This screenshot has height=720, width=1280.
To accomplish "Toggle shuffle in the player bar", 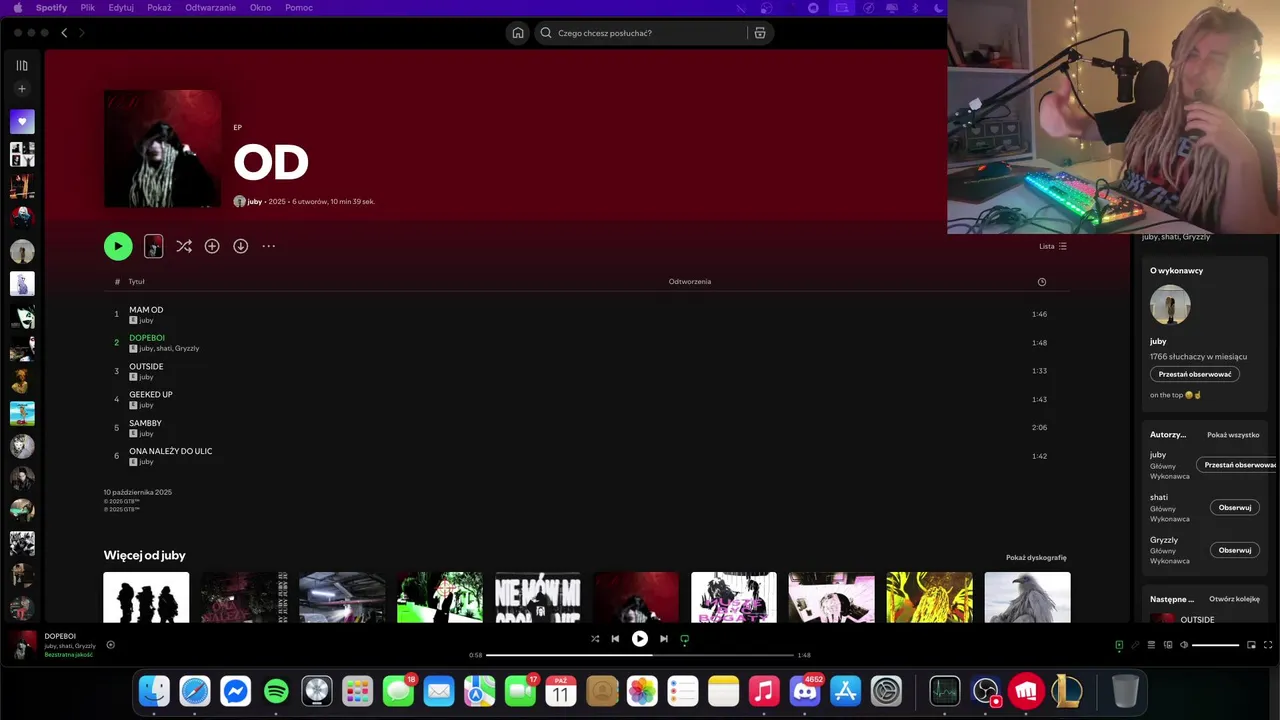I will tap(595, 639).
